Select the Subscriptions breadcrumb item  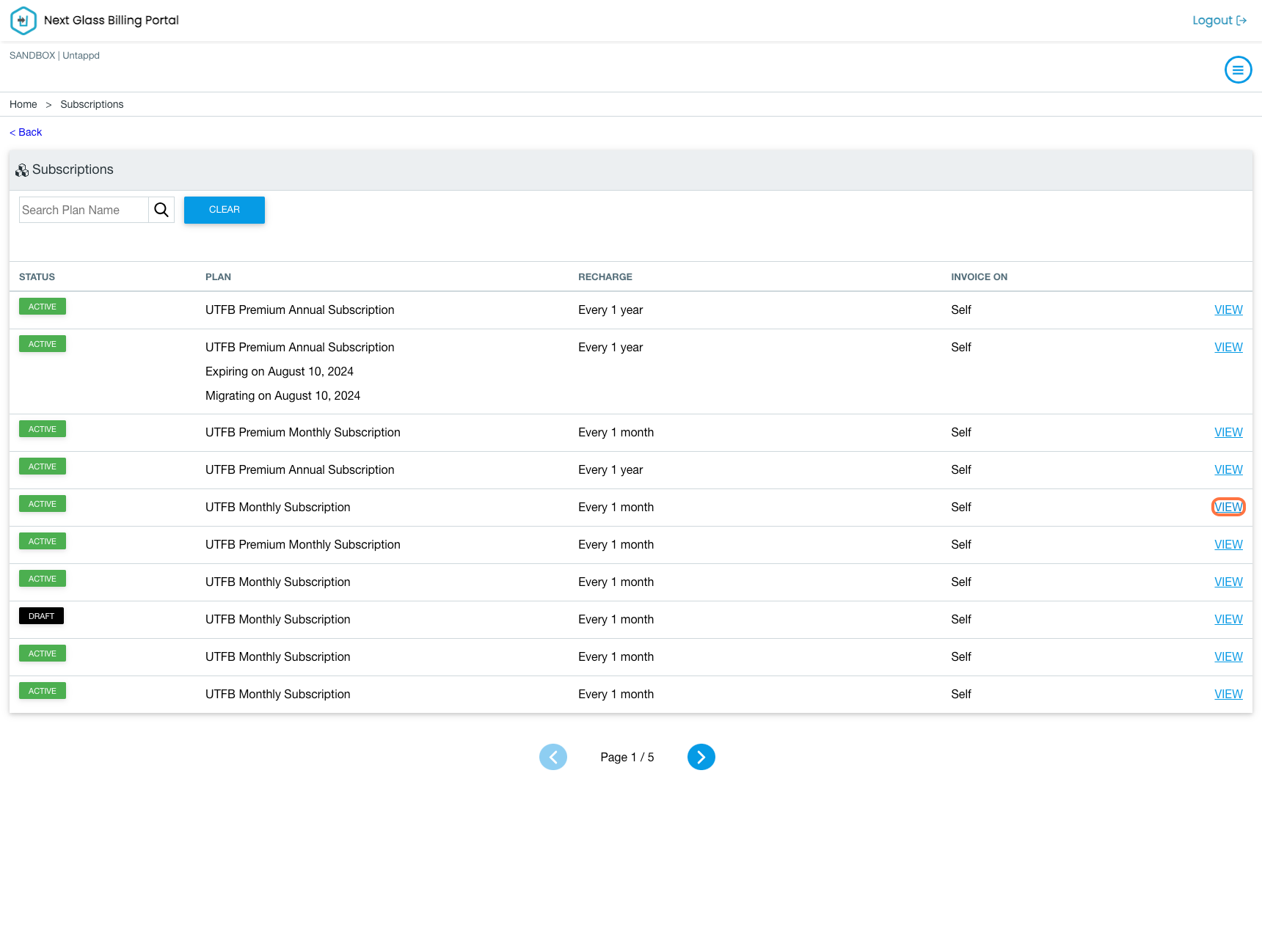[x=92, y=104]
